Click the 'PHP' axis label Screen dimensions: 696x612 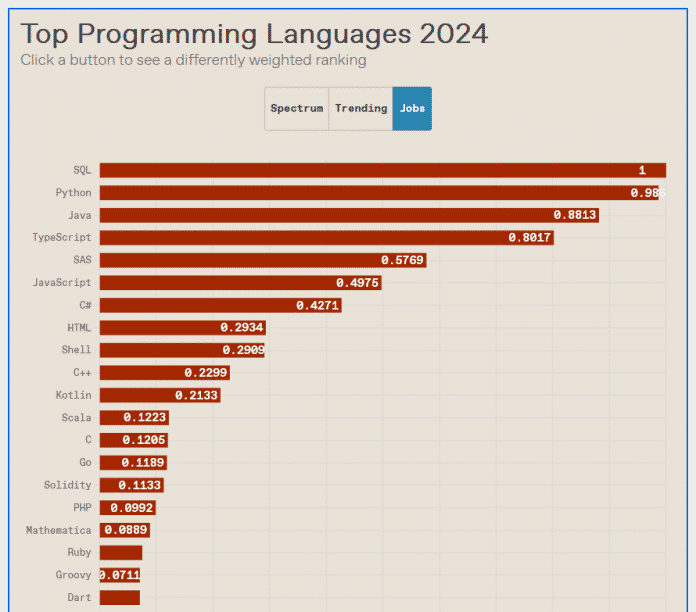tap(82, 508)
